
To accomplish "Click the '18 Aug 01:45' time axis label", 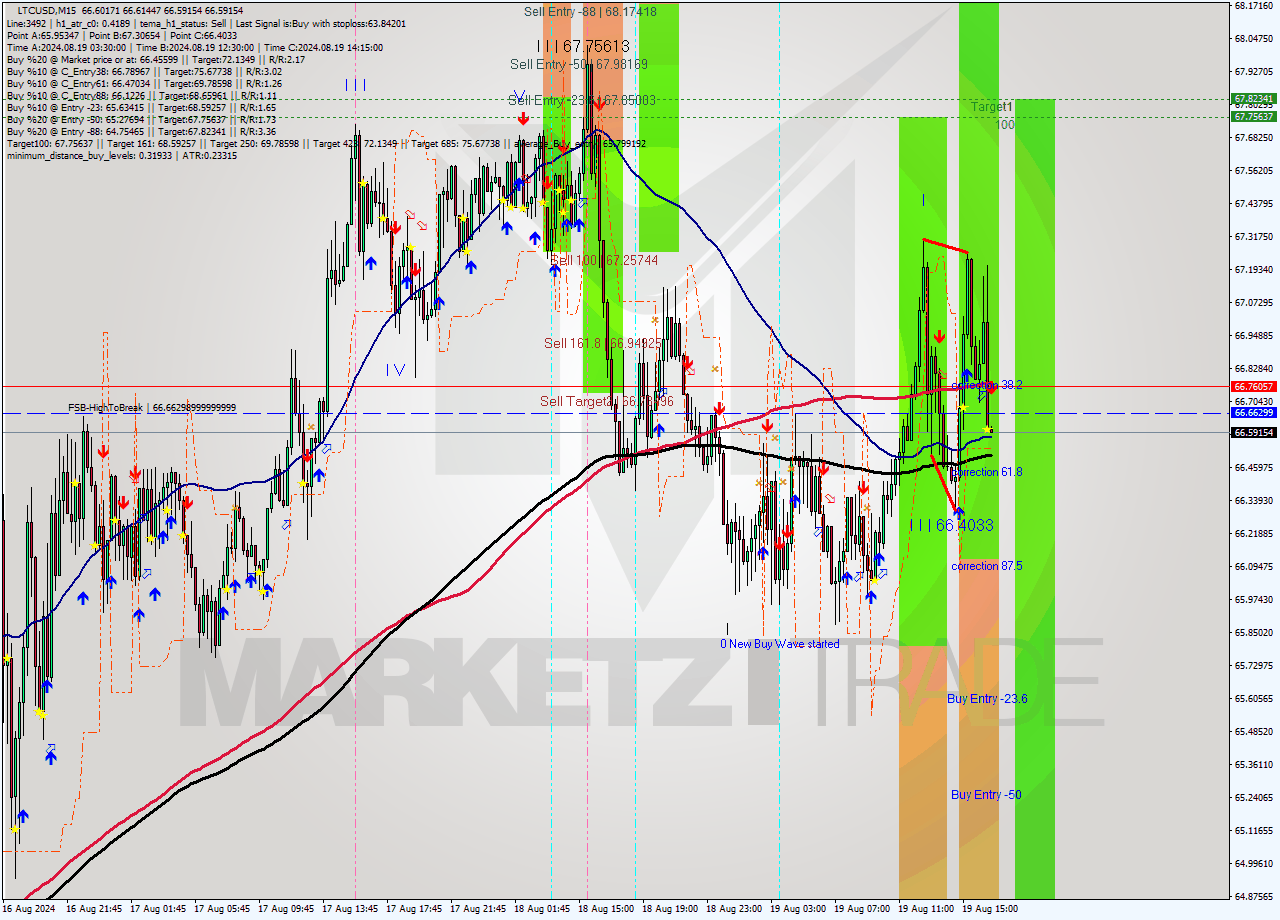I will [542, 909].
